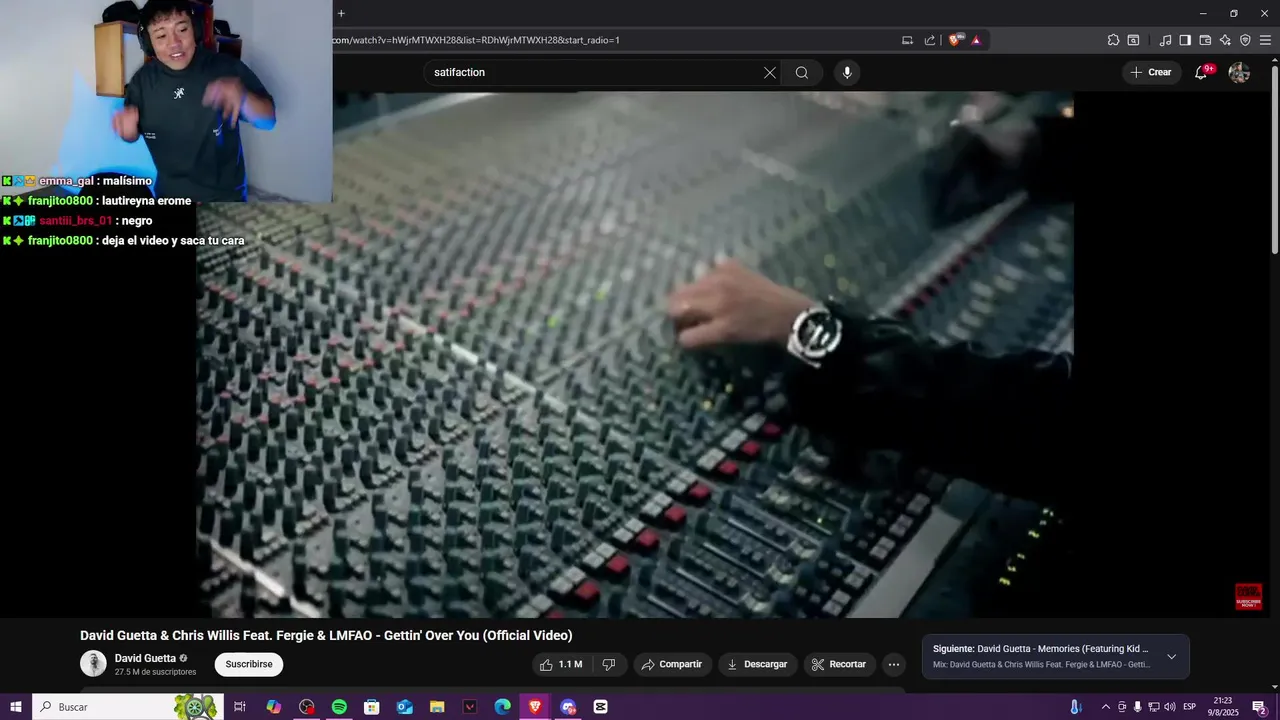Click the Subscribe watermark in video corner
The width and height of the screenshot is (1280, 720).
click(x=1248, y=597)
